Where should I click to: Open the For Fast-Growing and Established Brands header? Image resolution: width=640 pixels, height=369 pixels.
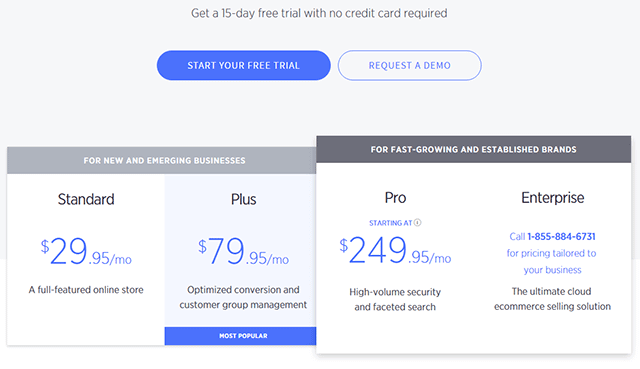pos(473,149)
